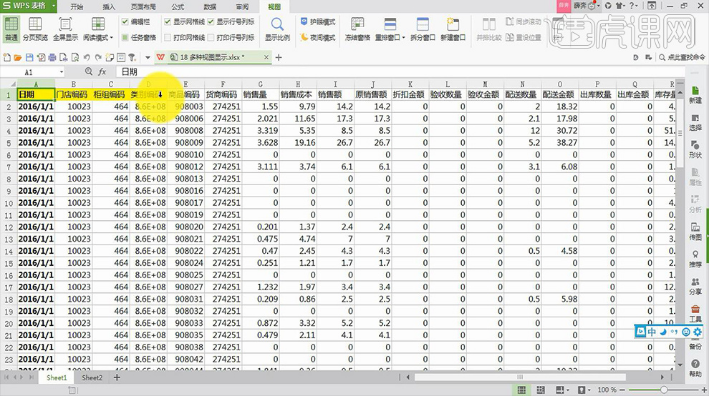The image size is (709, 397).
Task: Open the 选择 panel in right sidebar
Action: point(695,123)
